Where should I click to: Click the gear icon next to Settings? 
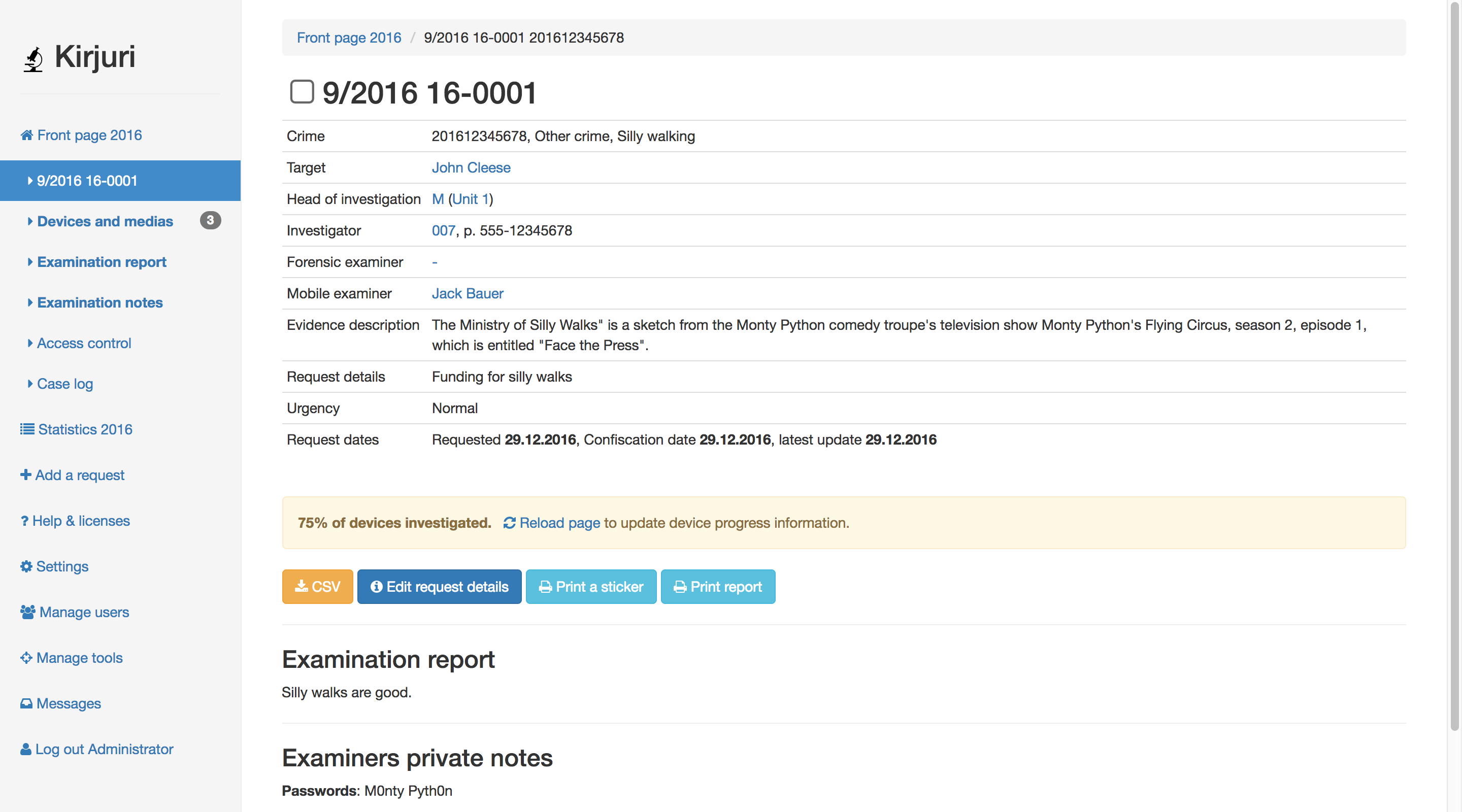pos(26,566)
